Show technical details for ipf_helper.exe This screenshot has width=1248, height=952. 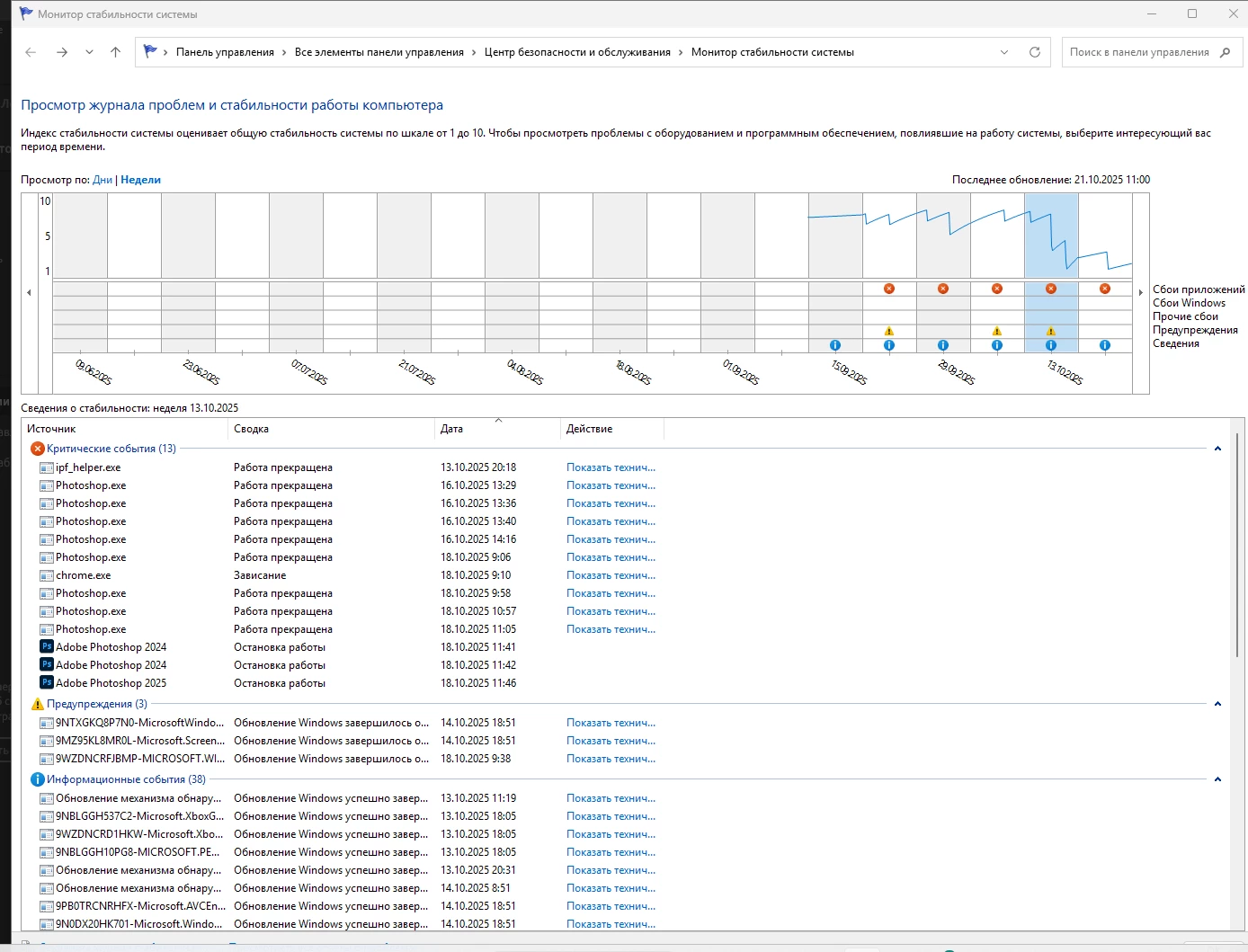611,467
